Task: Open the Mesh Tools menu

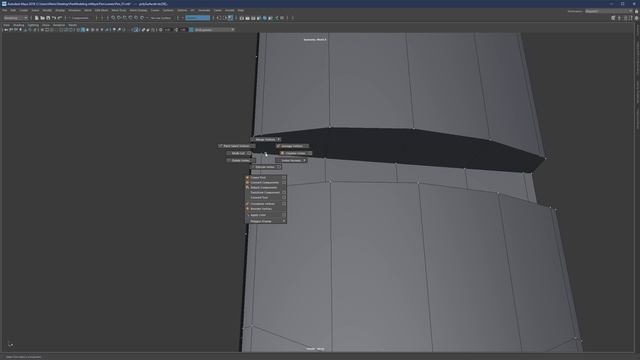Action: [x=119, y=10]
